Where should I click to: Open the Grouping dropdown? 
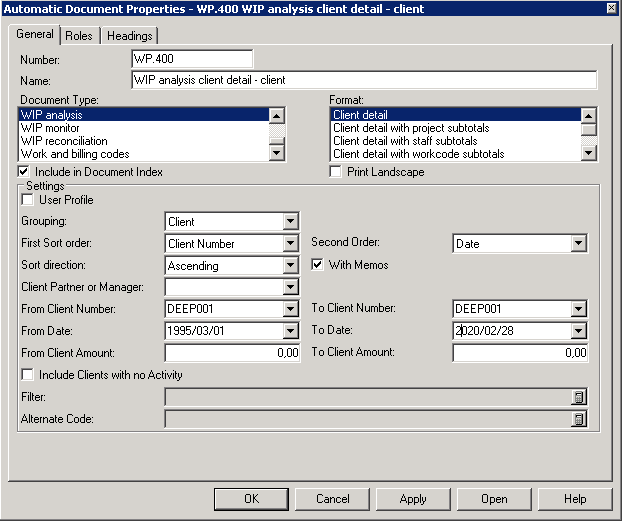(x=290, y=222)
